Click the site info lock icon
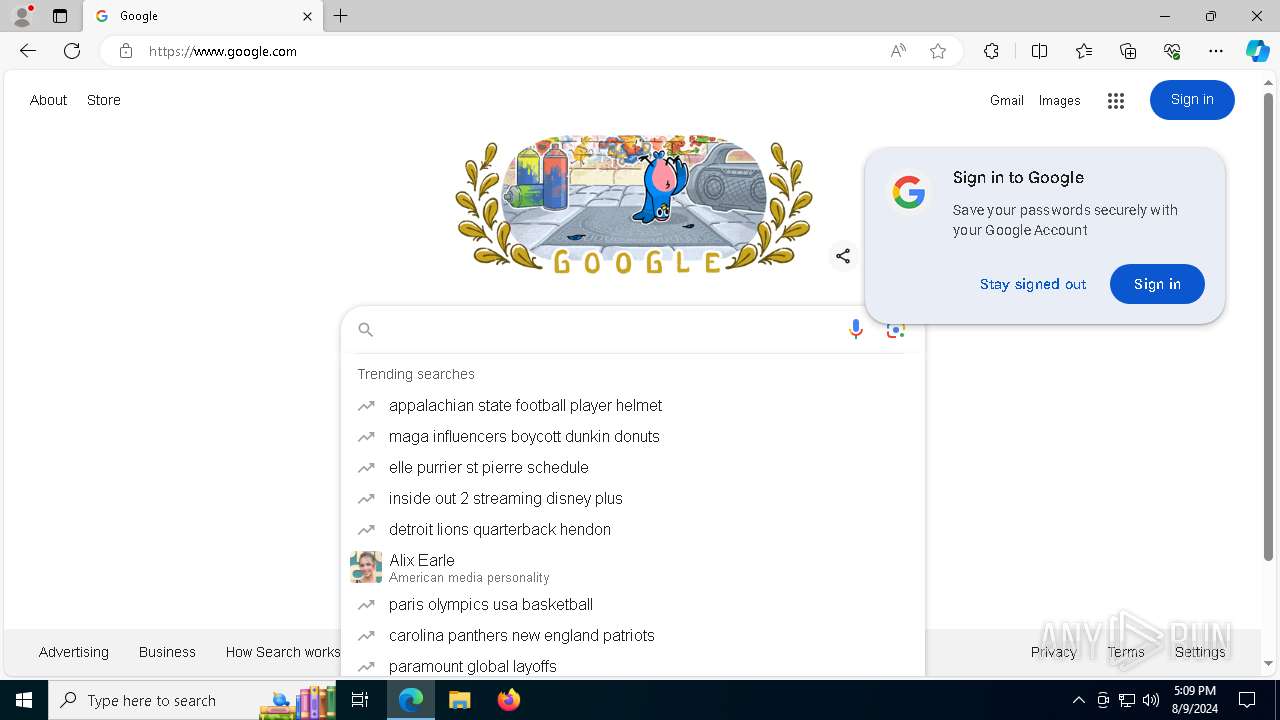 [125, 51]
